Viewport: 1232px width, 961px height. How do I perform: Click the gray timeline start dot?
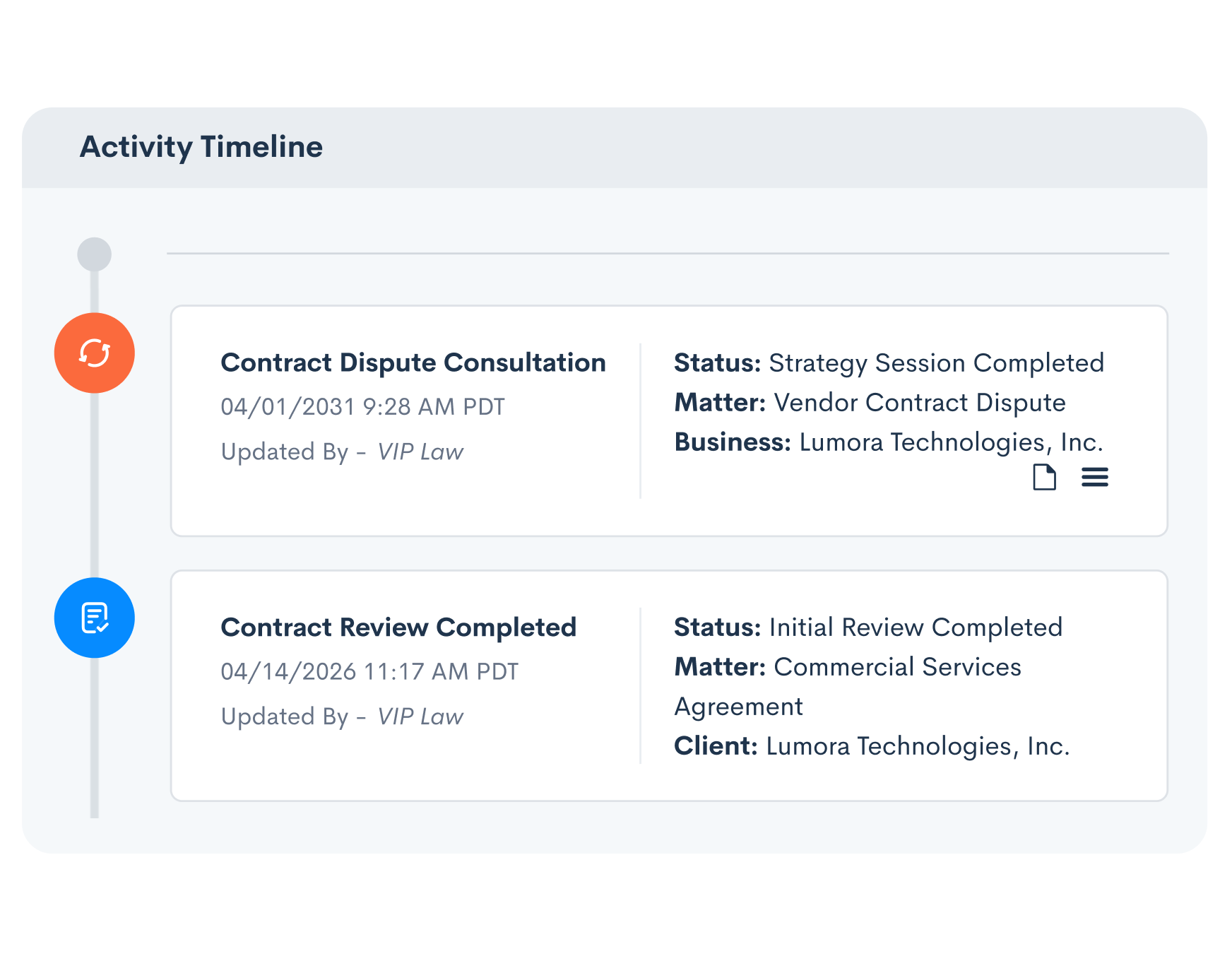click(x=94, y=254)
